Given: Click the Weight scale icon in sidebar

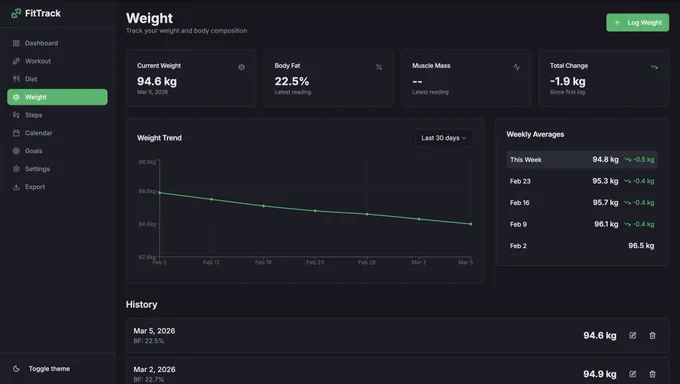Looking at the screenshot, I should coord(16,97).
